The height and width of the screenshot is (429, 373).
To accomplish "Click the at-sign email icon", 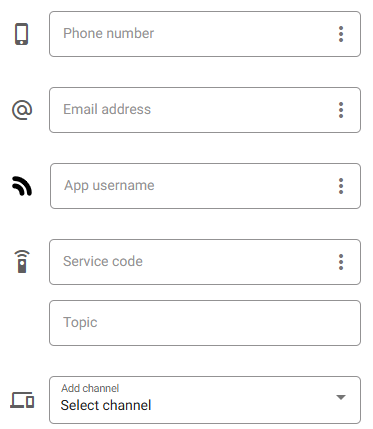I will pos(22,110).
